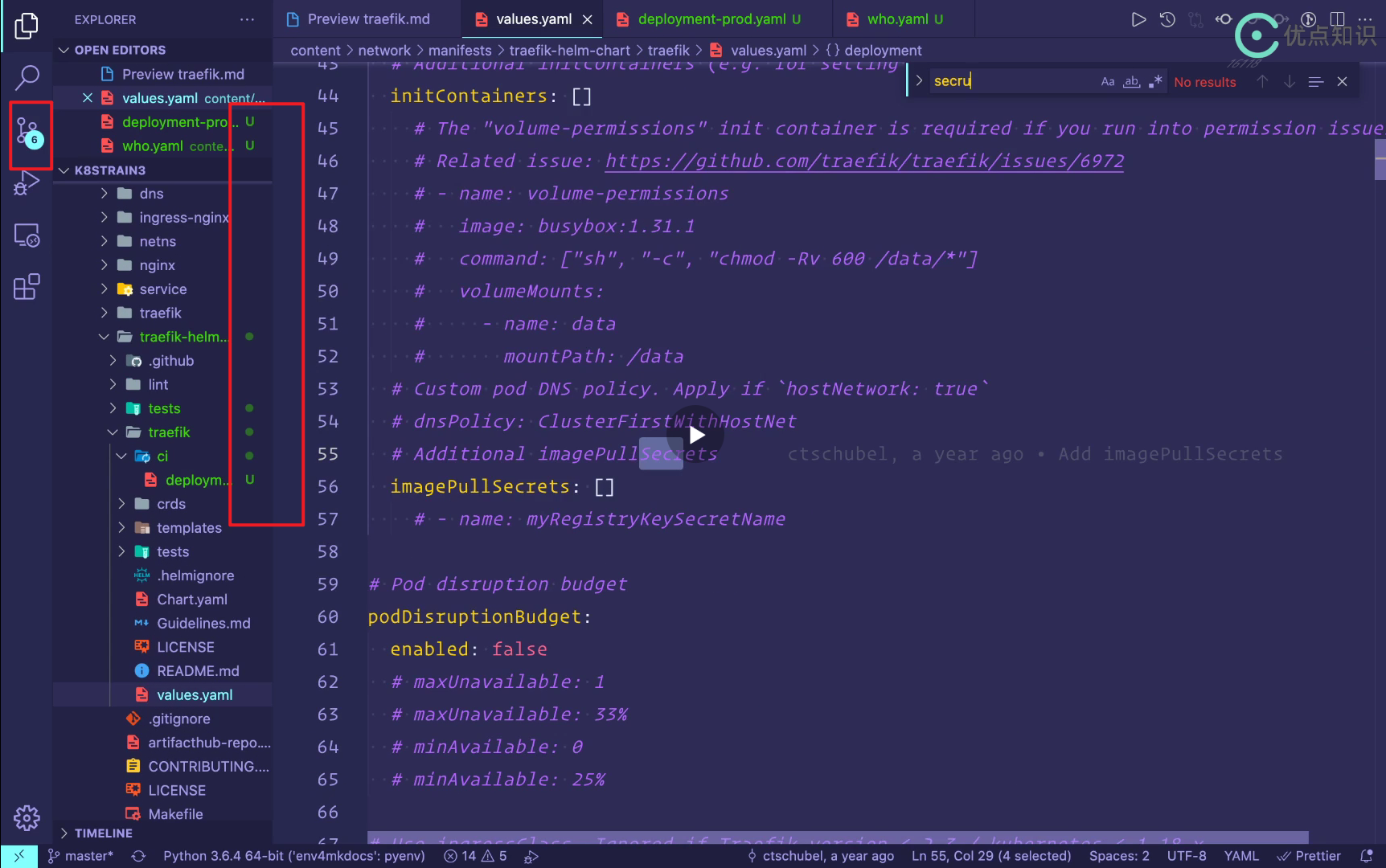Open editor More Actions ellipsis menu

point(1365,19)
